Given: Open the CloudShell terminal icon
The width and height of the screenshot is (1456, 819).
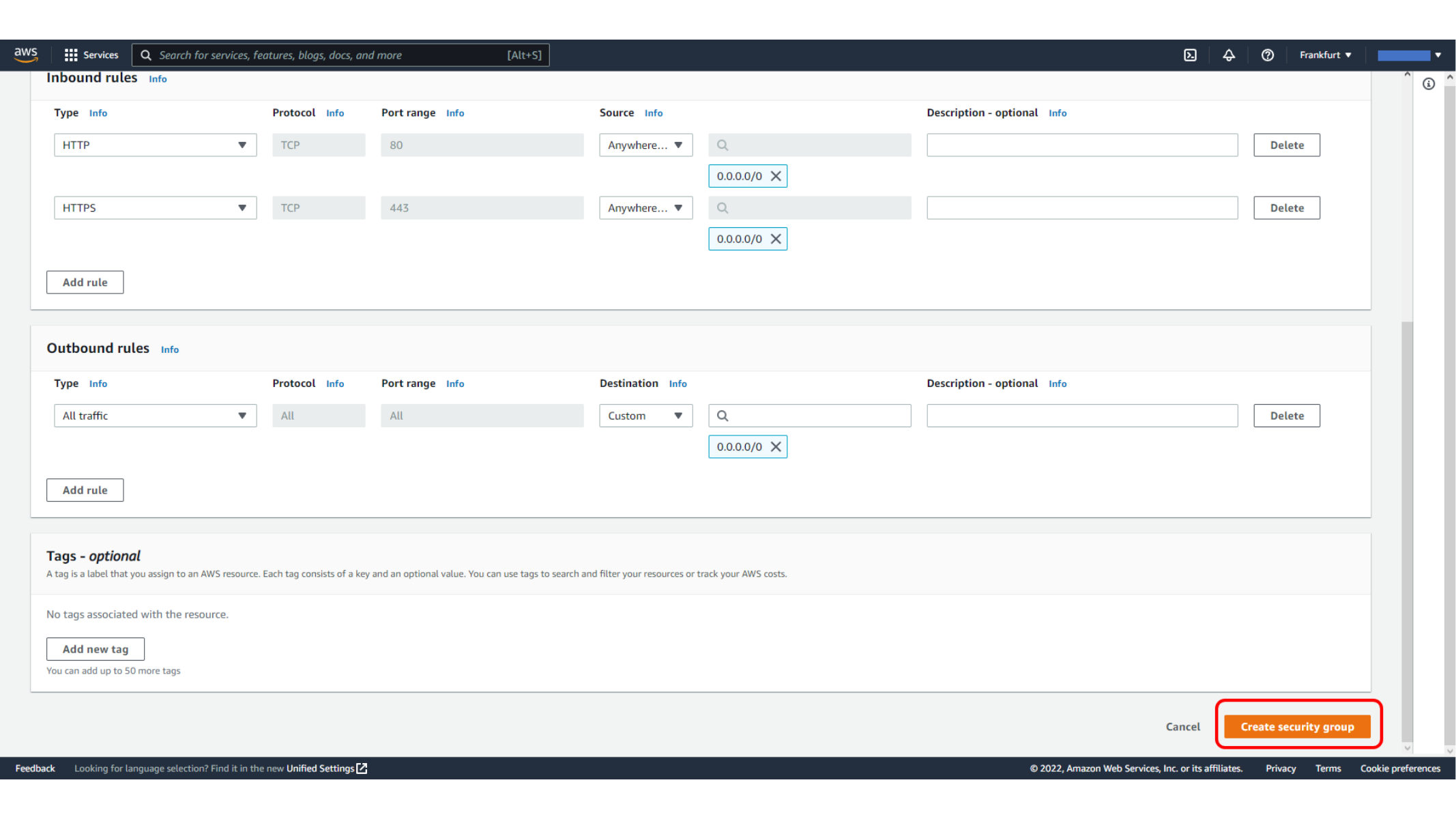Looking at the screenshot, I should point(1190,55).
